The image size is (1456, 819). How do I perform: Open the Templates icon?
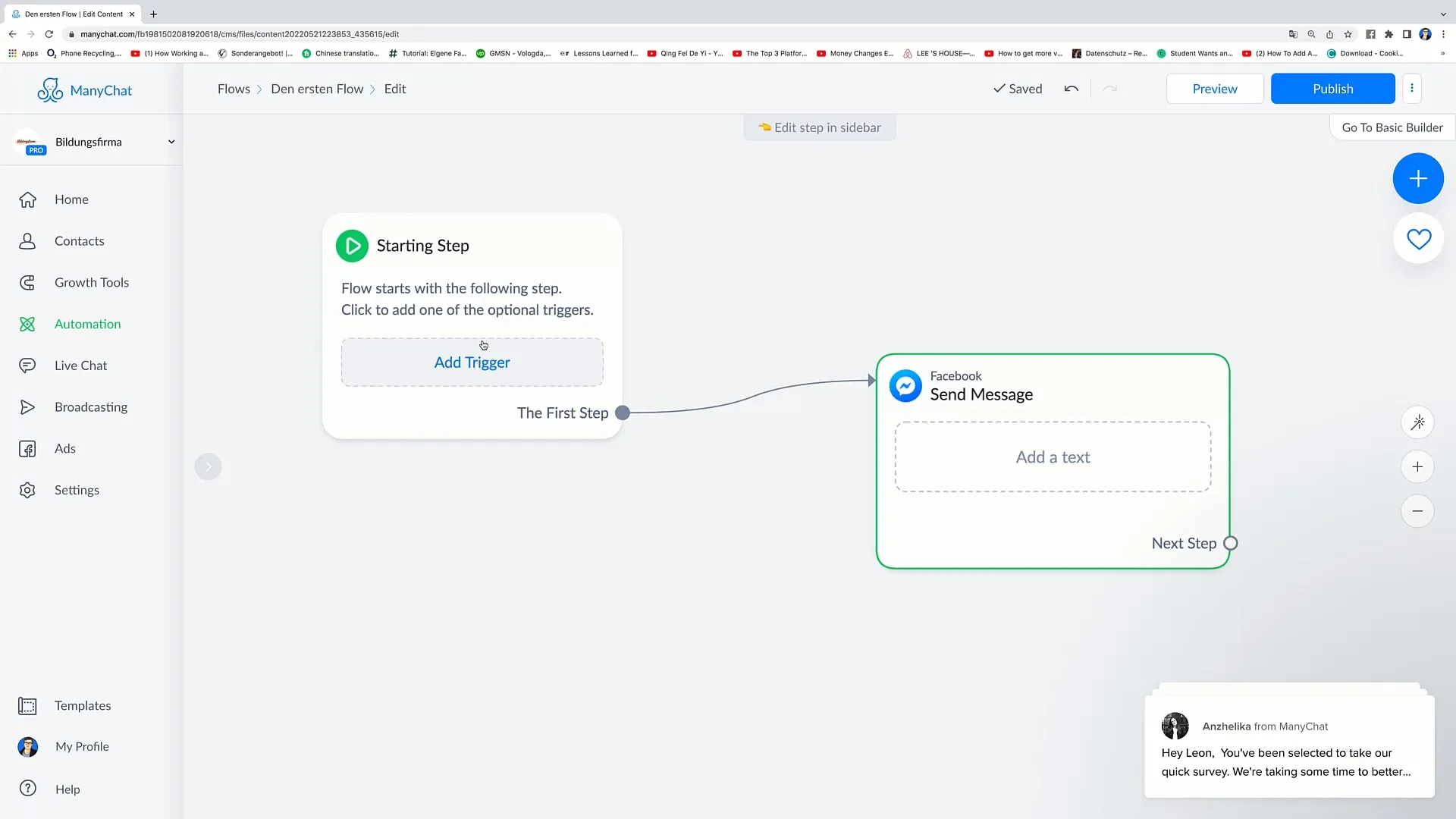click(27, 706)
